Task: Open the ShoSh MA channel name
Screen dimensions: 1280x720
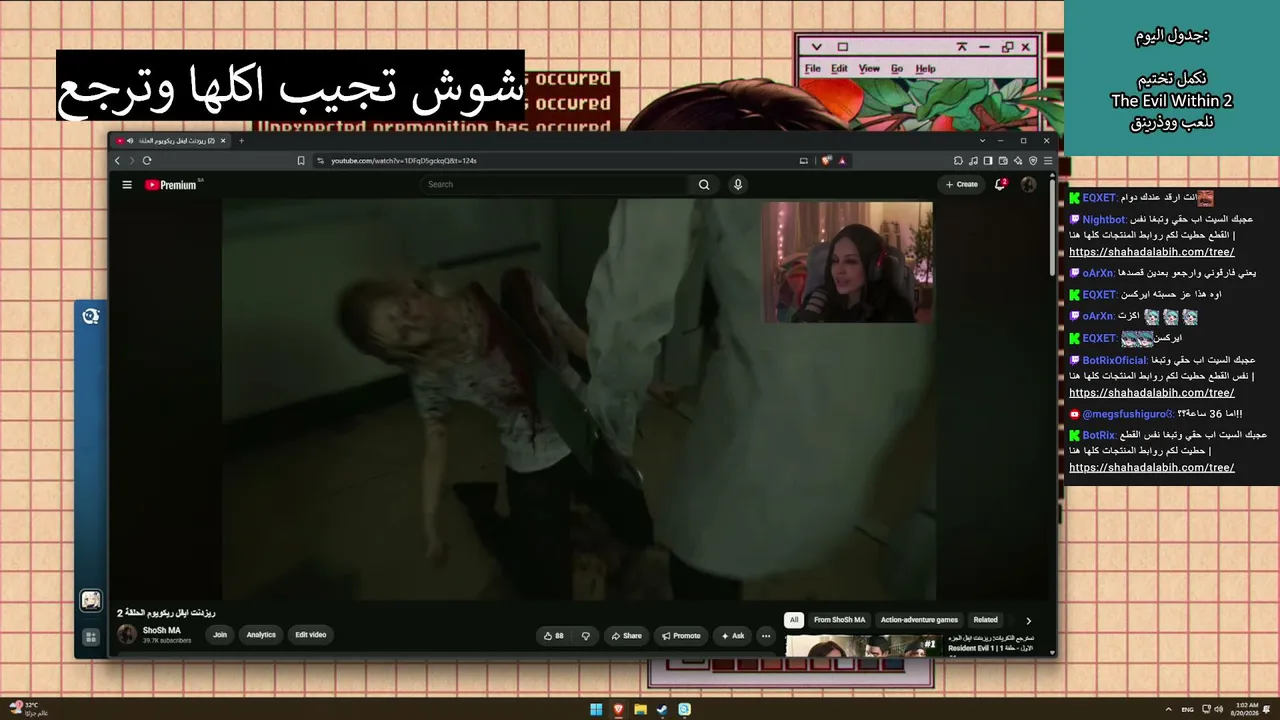Action: [162, 631]
